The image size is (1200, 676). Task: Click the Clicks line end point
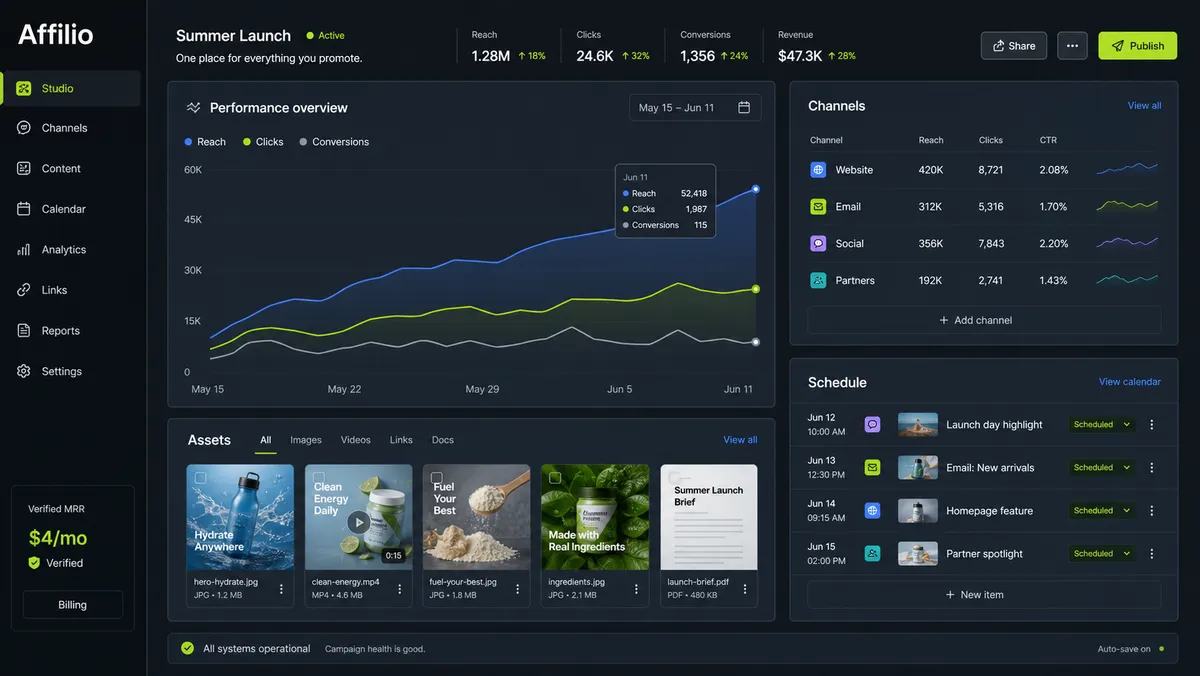(x=755, y=289)
